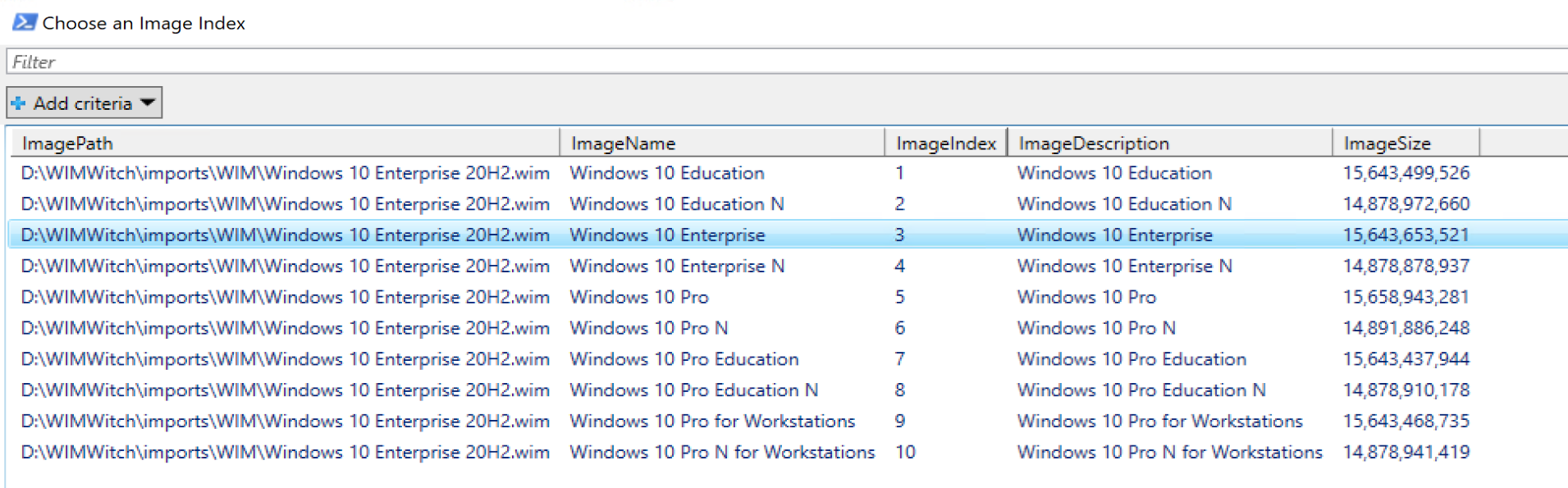Select the Windows 10 Enterprise N row

pyautogui.click(x=676, y=267)
